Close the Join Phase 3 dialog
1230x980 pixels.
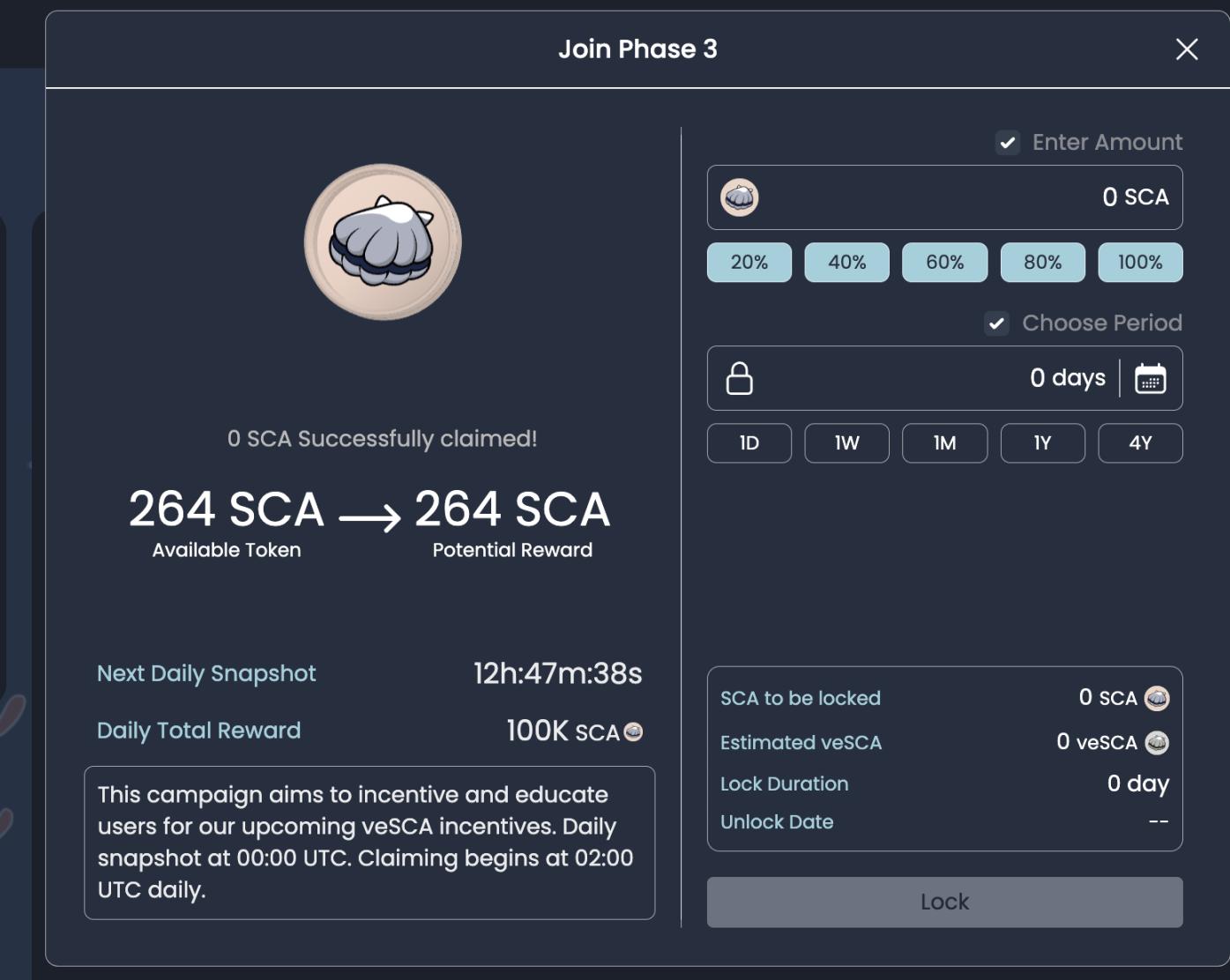click(1187, 49)
